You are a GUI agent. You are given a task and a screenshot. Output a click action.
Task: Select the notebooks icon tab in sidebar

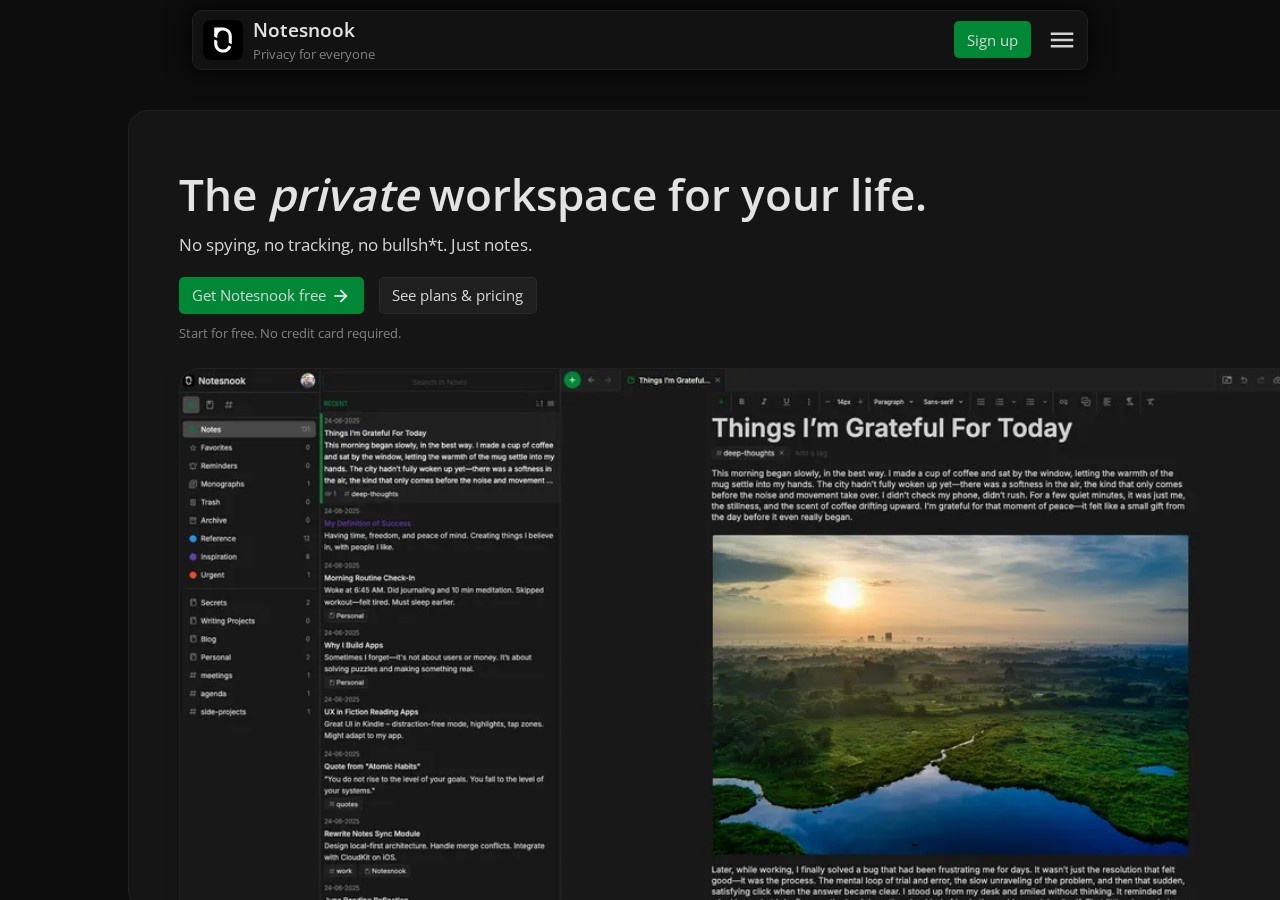[210, 405]
